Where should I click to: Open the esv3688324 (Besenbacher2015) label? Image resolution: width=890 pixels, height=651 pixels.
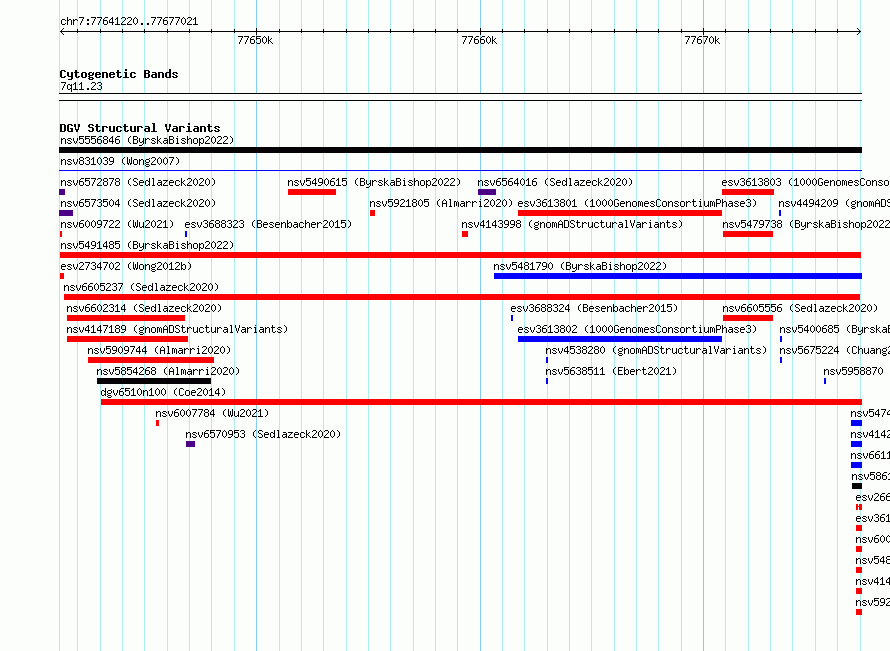pos(594,308)
